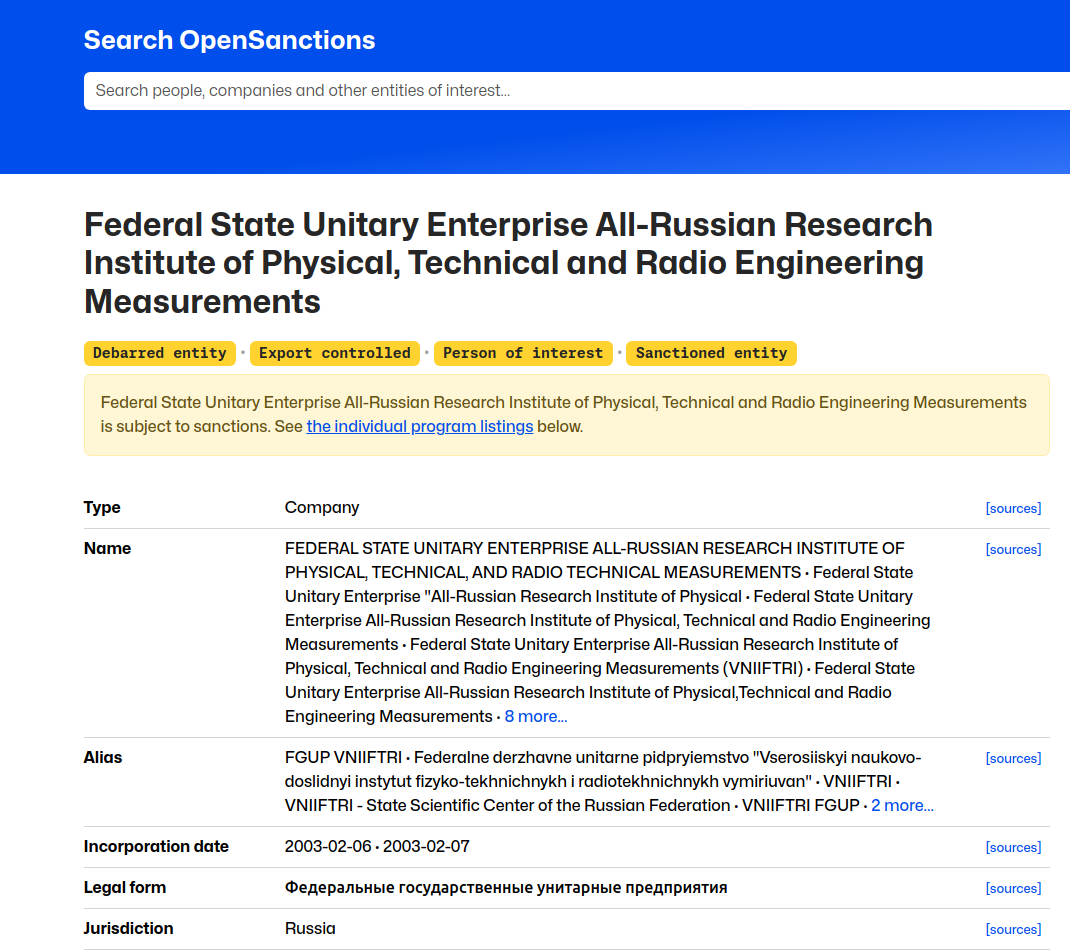Viewport: 1070px width, 950px height.
Task: Click the Jurisdiction label
Action: 128,928
